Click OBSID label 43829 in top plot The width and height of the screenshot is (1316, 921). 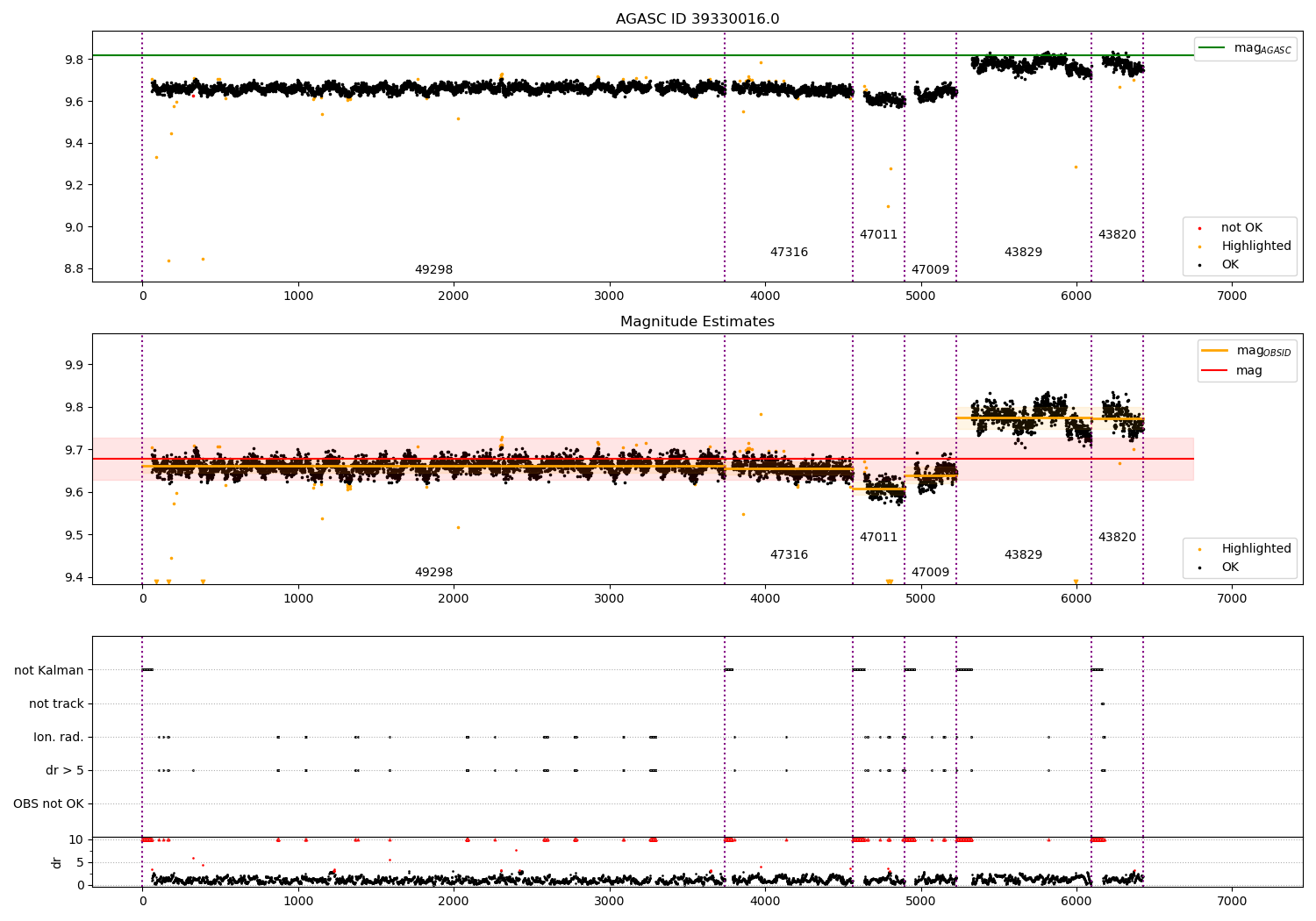(x=1023, y=253)
